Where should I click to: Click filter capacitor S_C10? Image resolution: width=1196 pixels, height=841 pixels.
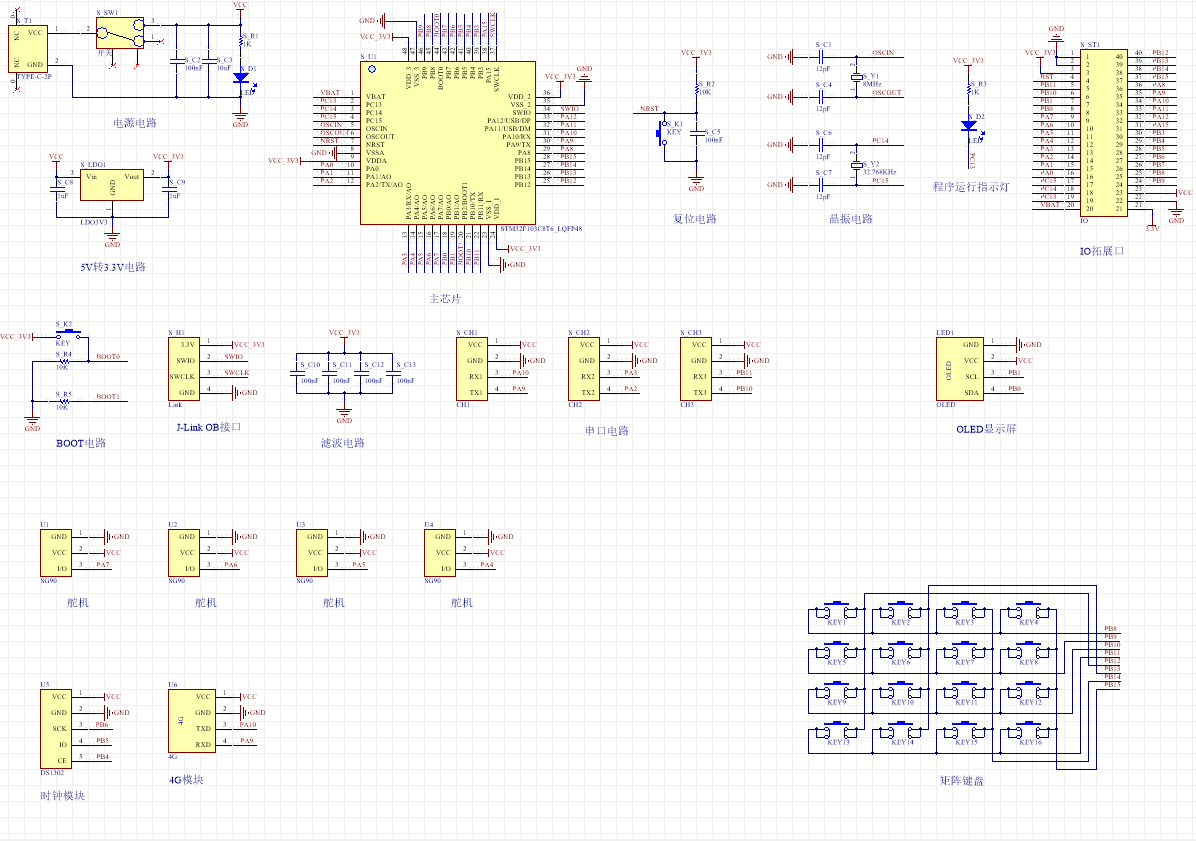[297, 374]
